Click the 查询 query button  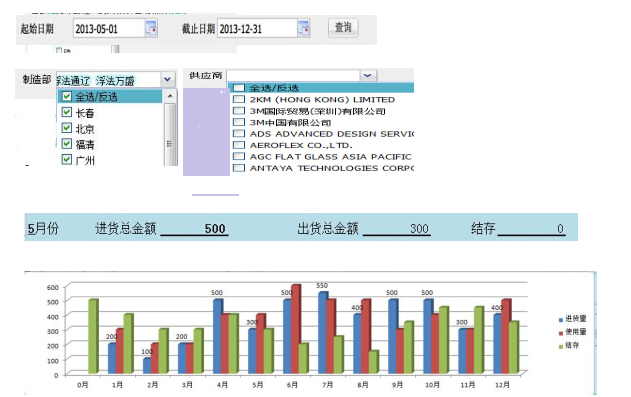[343, 28]
